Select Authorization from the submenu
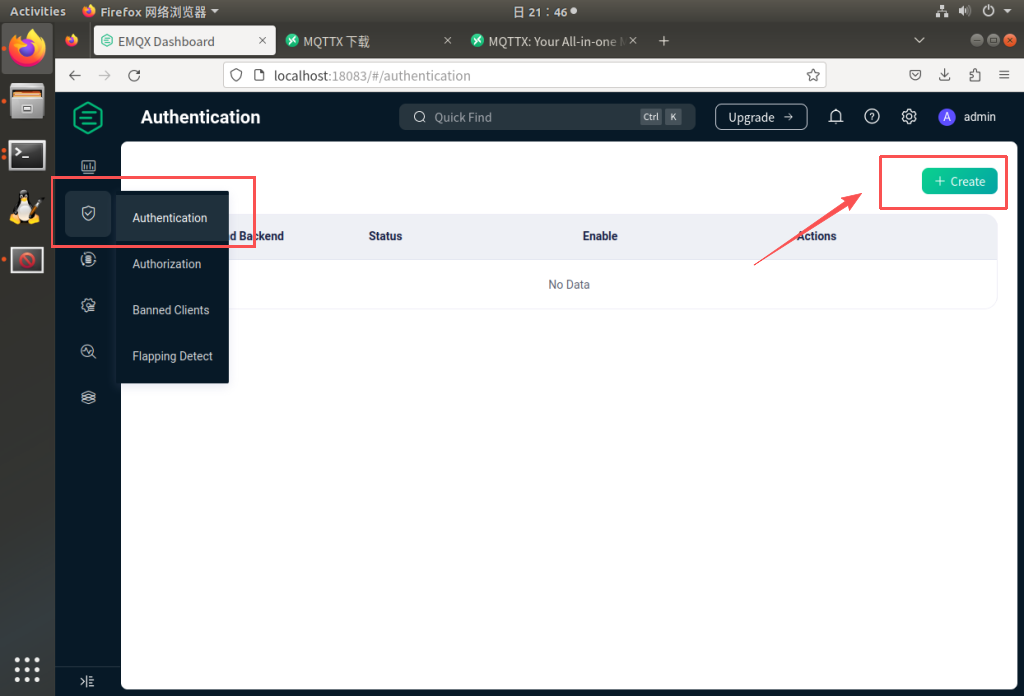The image size is (1024, 696). pos(167,264)
